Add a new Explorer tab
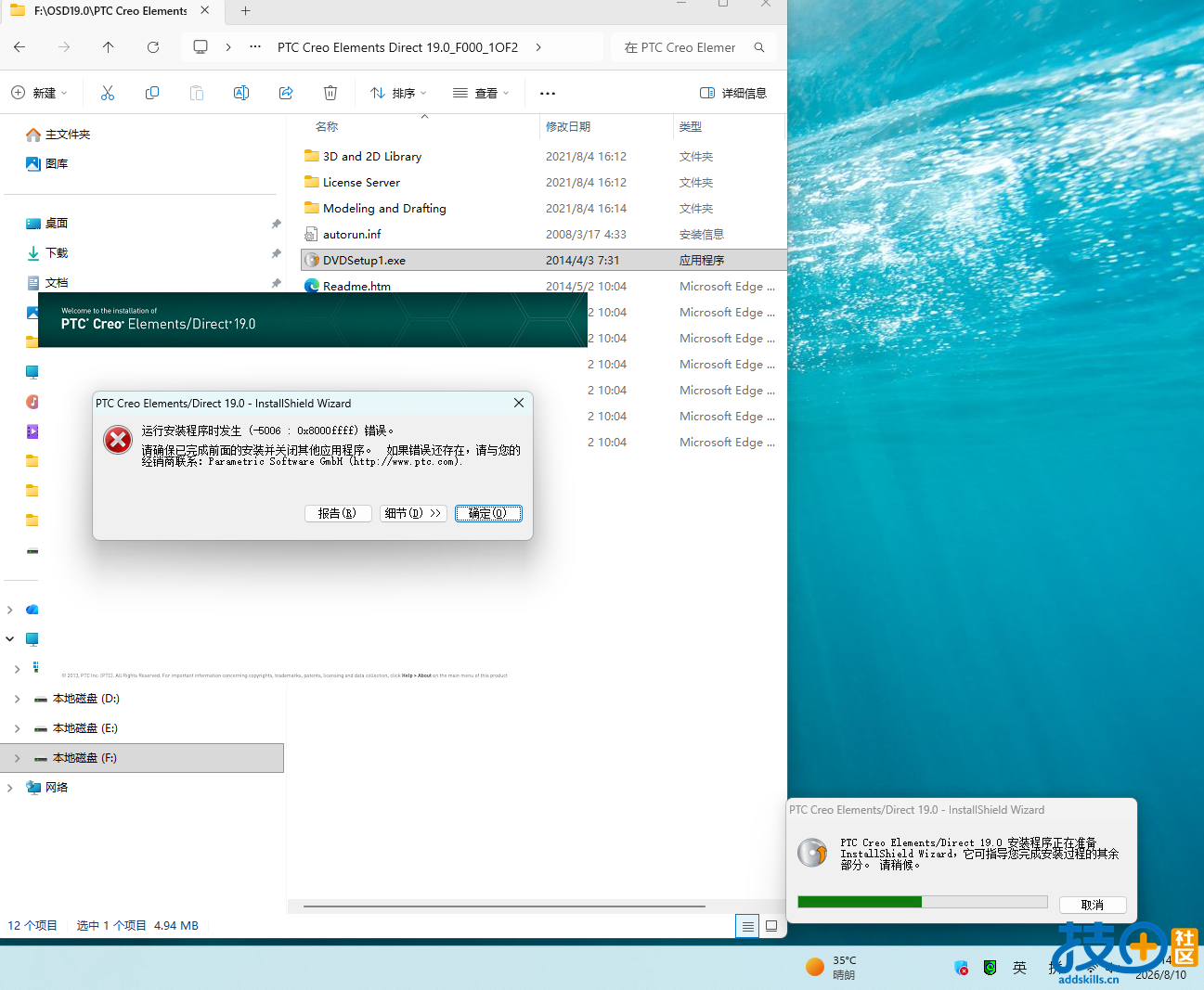Screen dimensions: 1204x990 245,11
